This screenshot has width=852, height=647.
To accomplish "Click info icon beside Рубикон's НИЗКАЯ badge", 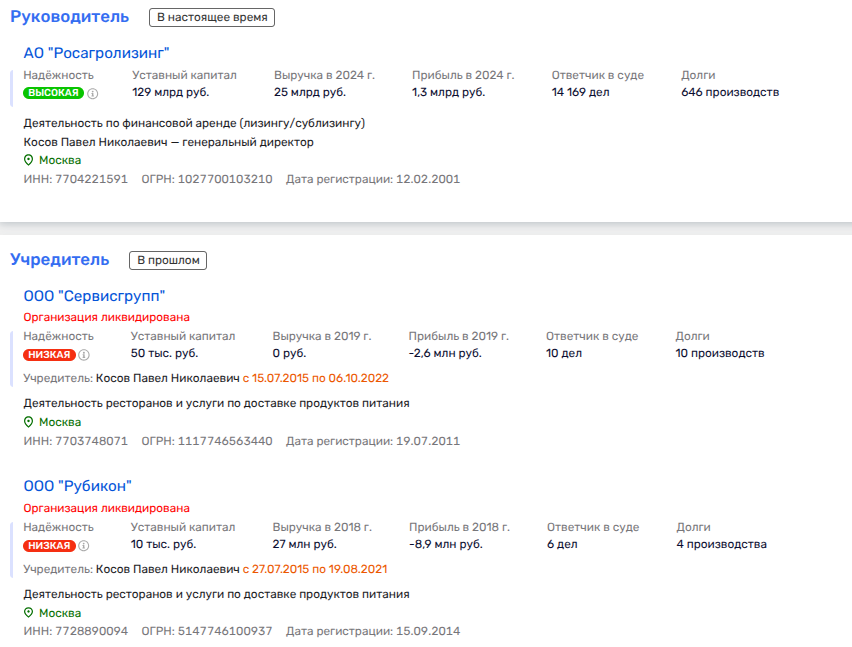I will tap(84, 545).
